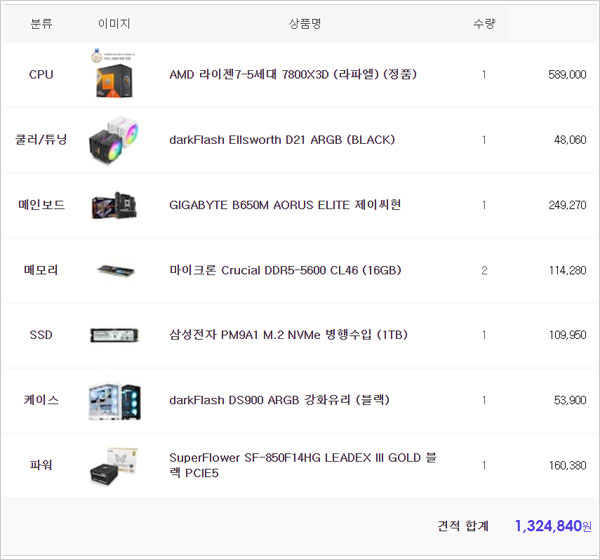Open the Samsung PM9A1 SSD image
The width and height of the screenshot is (600, 560).
[x=114, y=335]
